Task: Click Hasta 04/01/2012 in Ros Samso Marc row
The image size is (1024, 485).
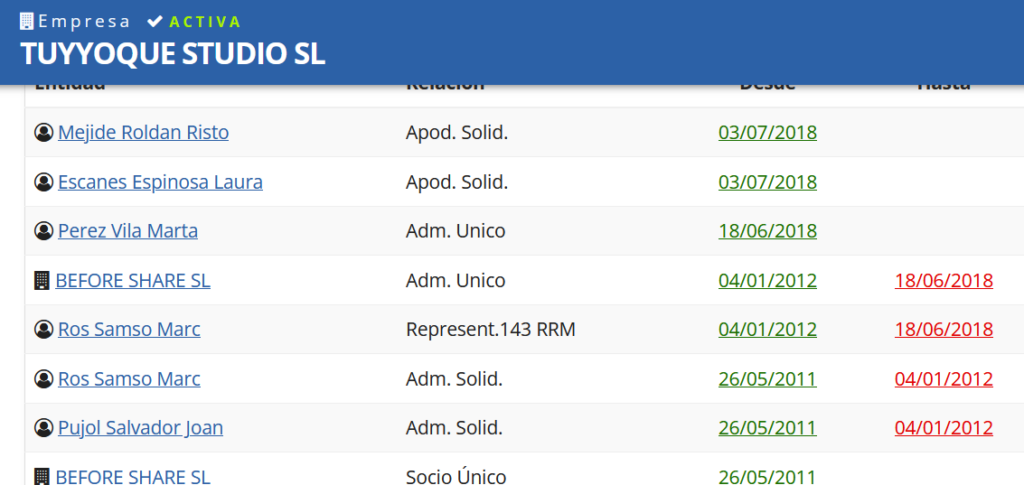Action: pyautogui.click(x=944, y=379)
